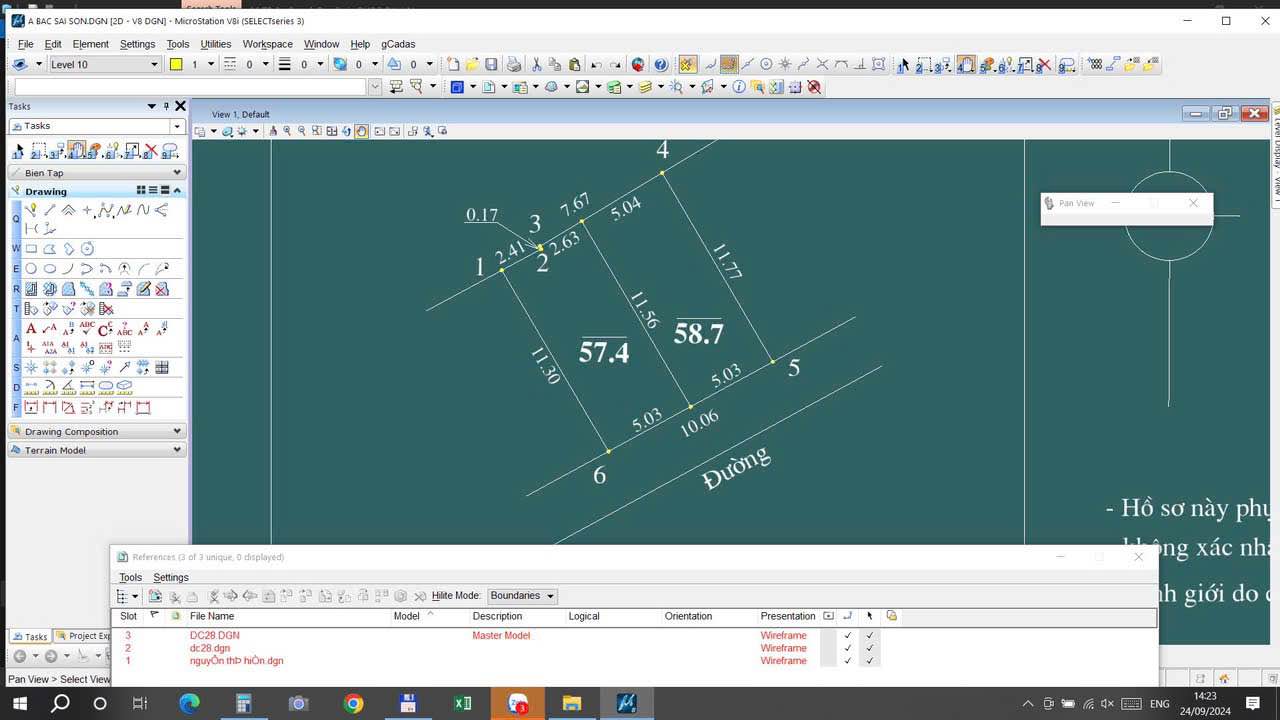Uncheck display for the nguyễn thể hiện.dgn reference

(847, 661)
